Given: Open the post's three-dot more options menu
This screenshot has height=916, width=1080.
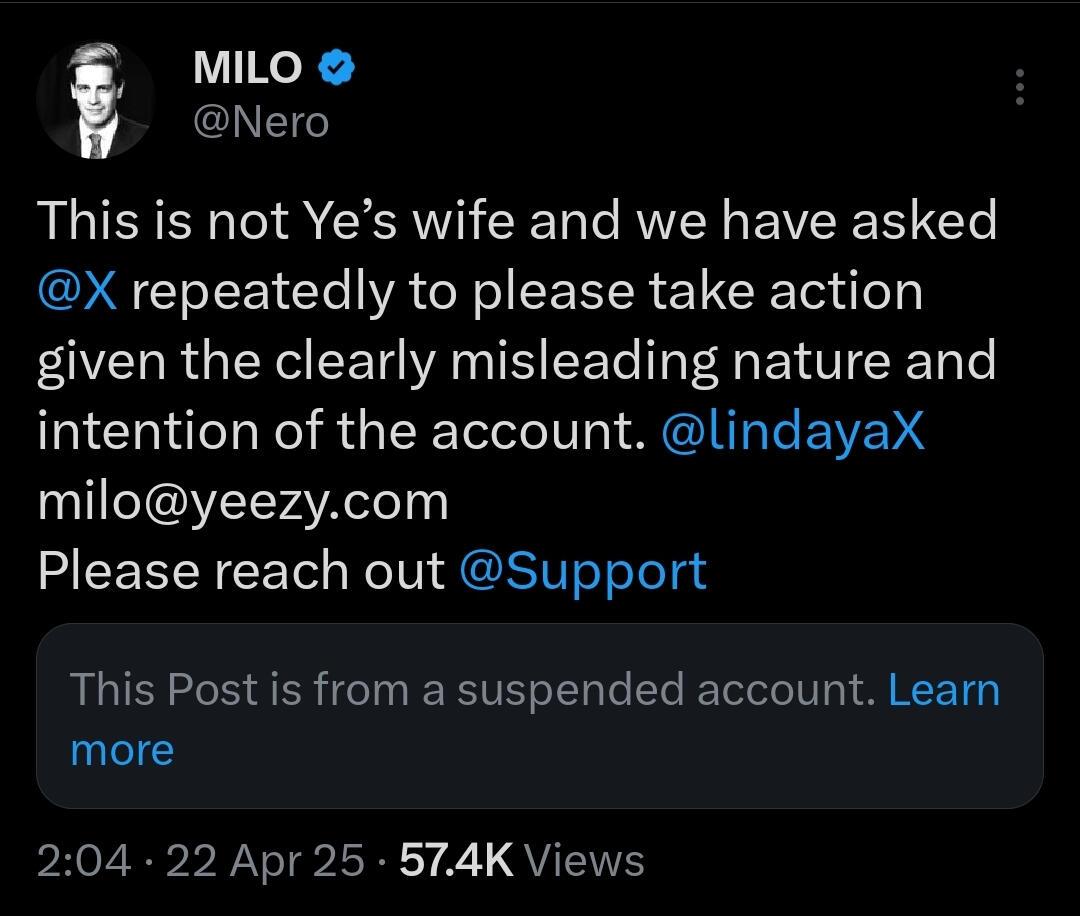Looking at the screenshot, I should click(1020, 88).
